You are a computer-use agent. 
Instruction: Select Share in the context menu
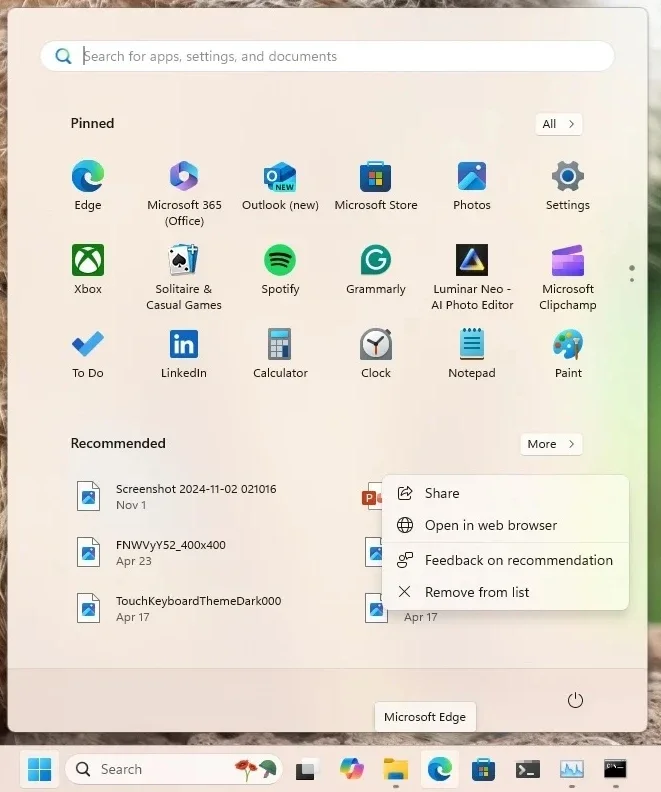point(505,493)
